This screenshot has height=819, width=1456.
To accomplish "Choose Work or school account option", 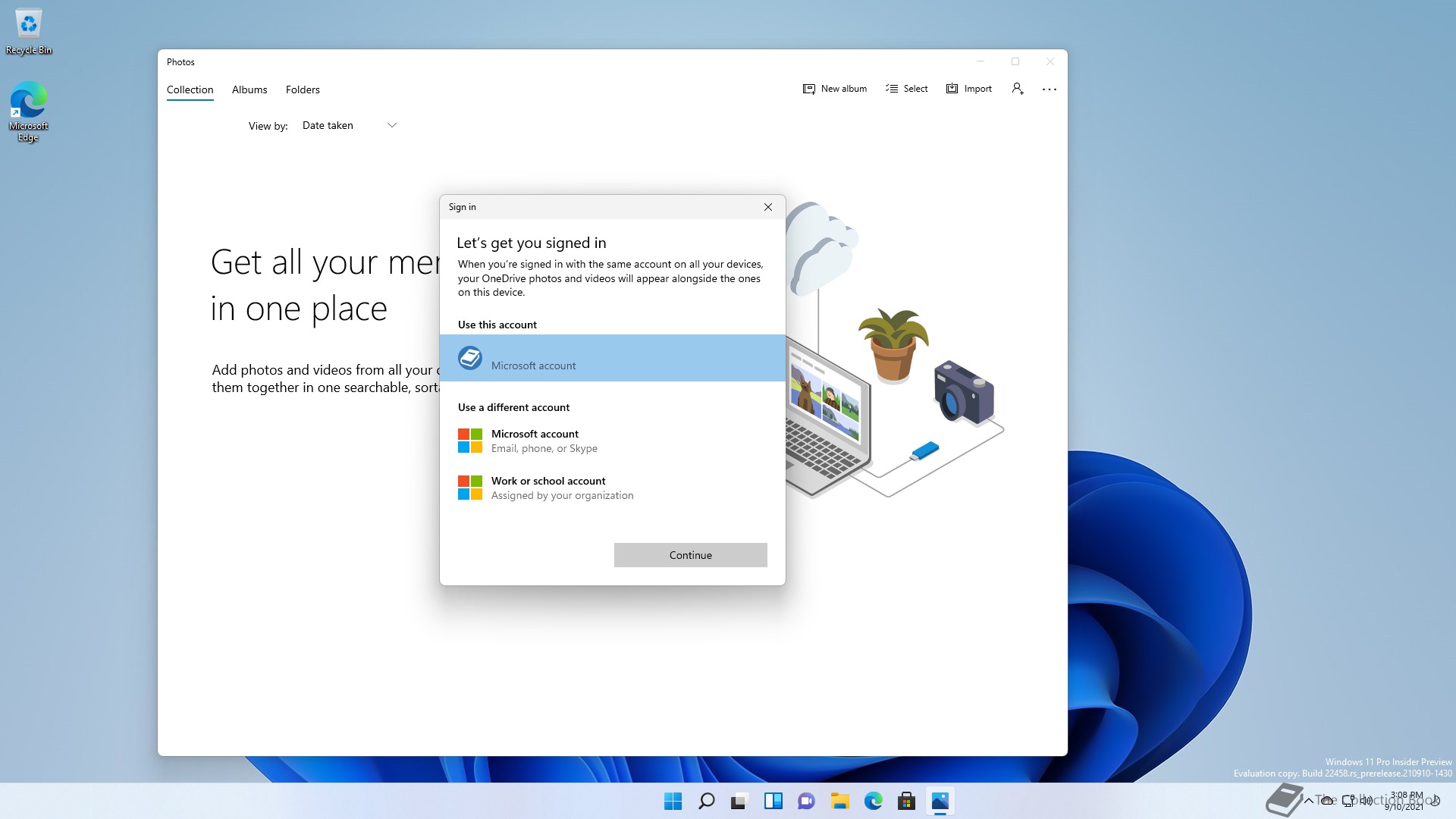I will click(613, 488).
